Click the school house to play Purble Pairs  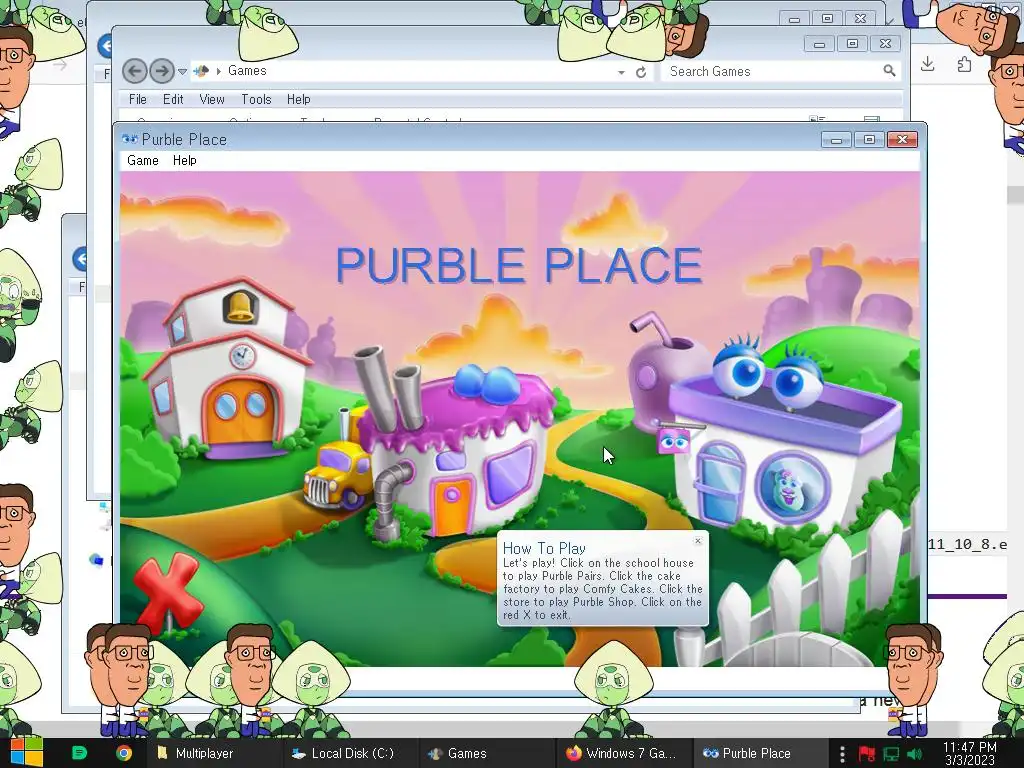[227, 370]
